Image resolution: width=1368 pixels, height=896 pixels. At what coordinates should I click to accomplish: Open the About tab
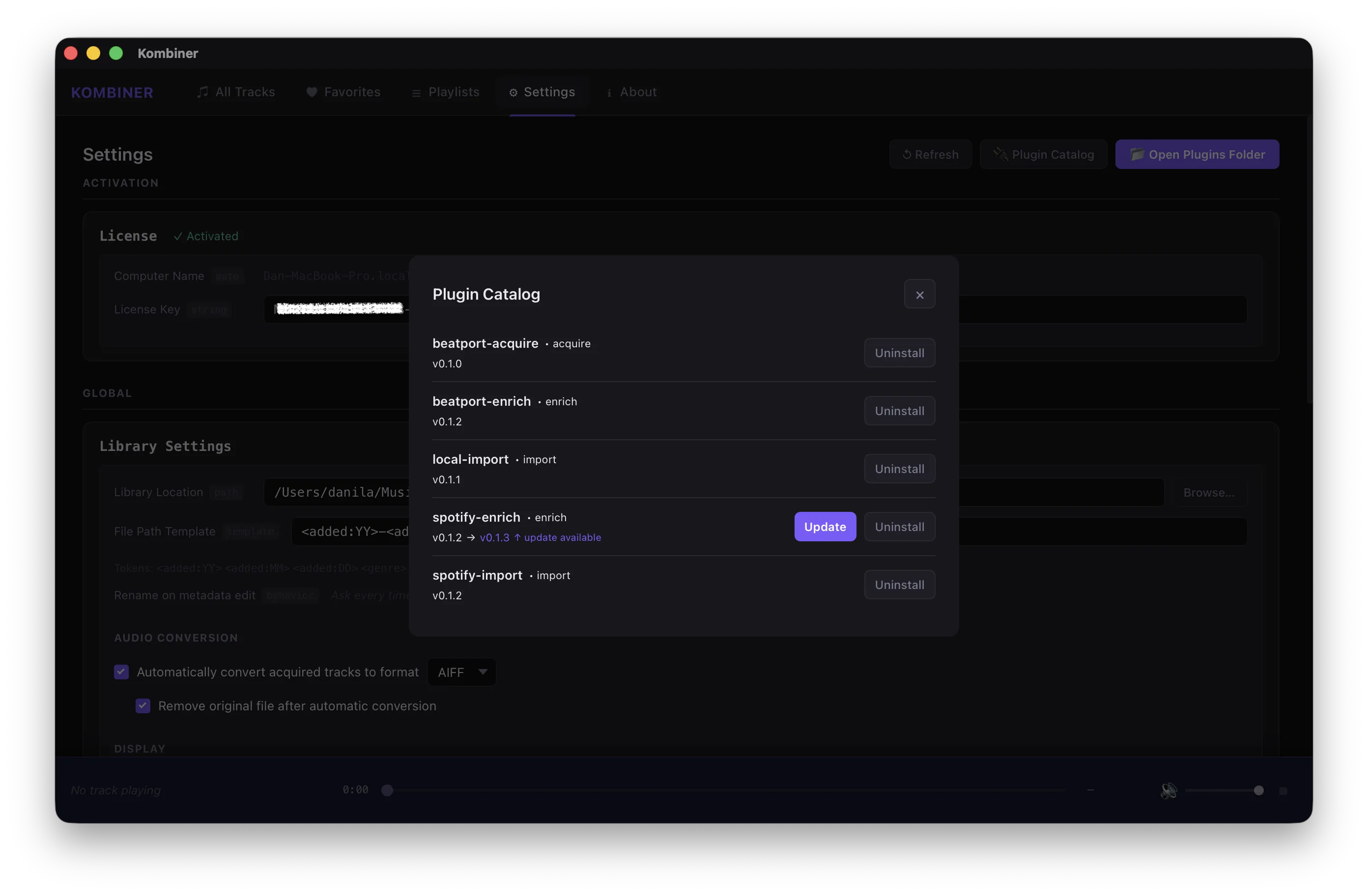[631, 92]
